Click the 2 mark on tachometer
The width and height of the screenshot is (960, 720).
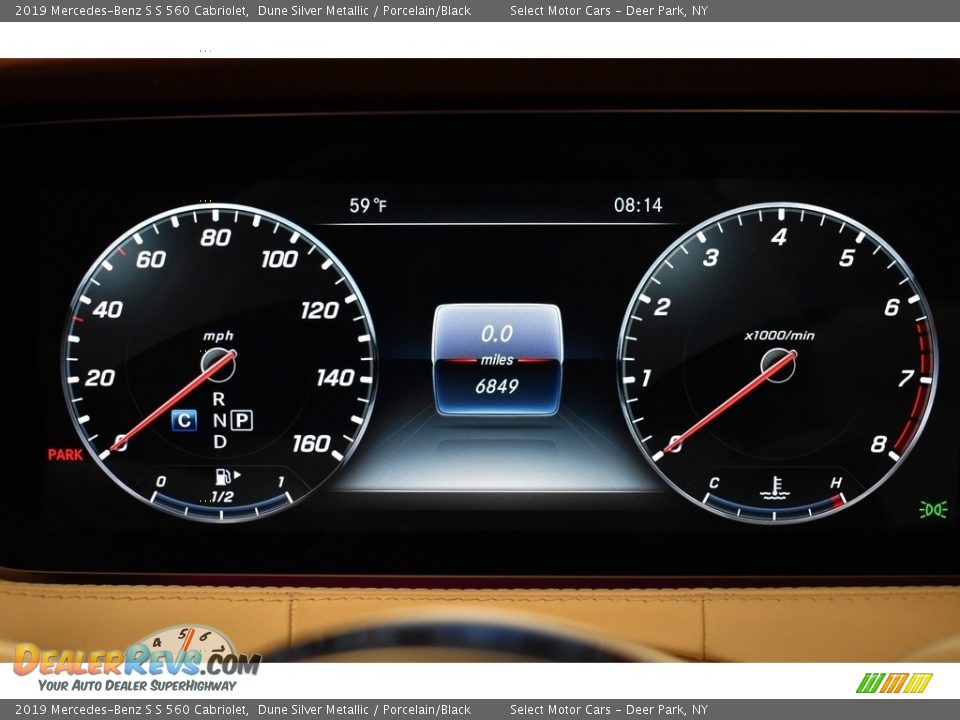point(662,307)
